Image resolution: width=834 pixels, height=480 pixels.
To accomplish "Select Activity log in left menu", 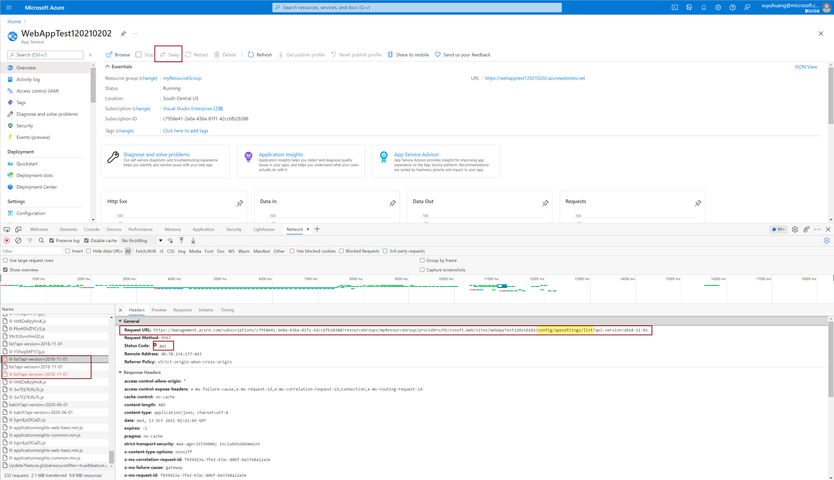I will coord(28,79).
